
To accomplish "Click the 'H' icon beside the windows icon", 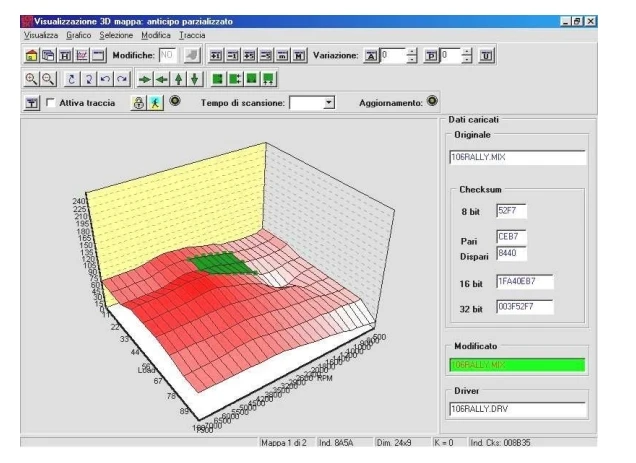I will pyautogui.click(x=65, y=55).
